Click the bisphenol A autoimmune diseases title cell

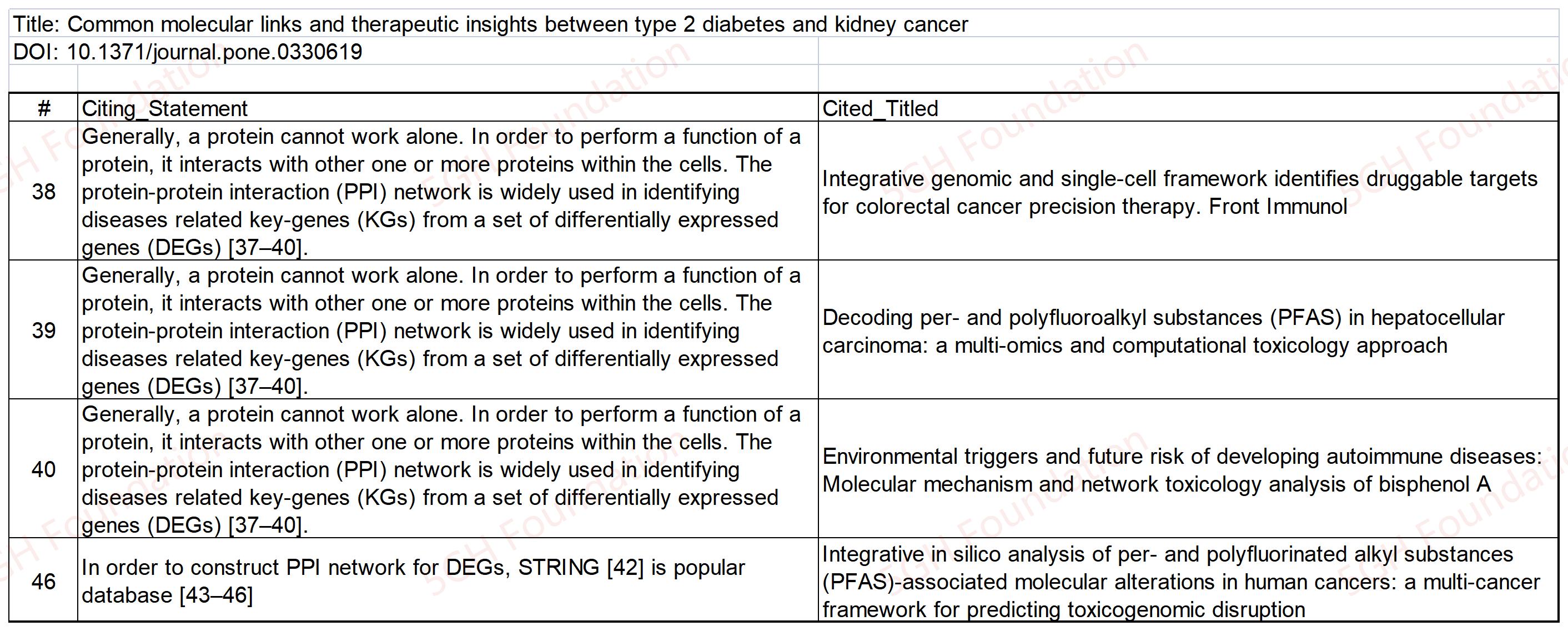[x=1187, y=469]
